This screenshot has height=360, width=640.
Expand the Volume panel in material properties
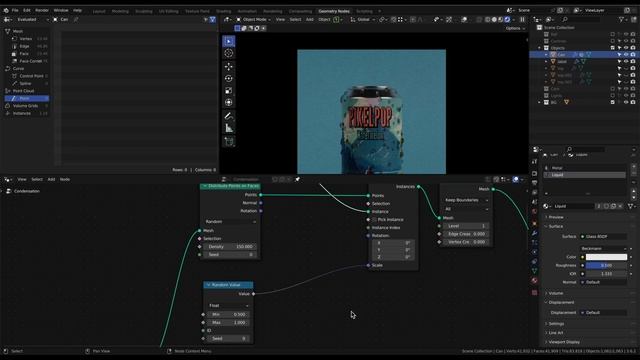pyautogui.click(x=556, y=293)
